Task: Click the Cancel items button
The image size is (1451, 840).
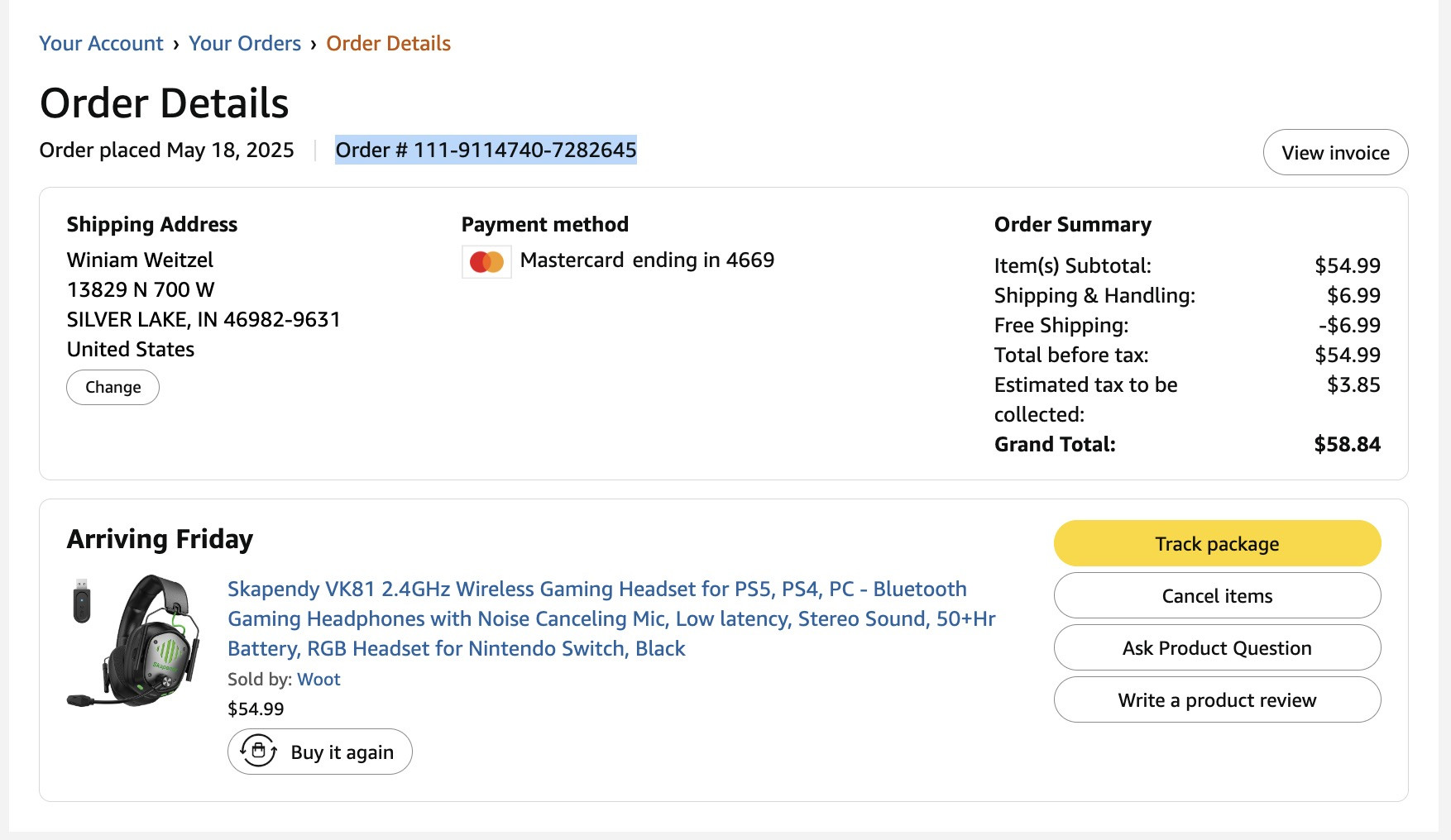Action: coord(1217,595)
